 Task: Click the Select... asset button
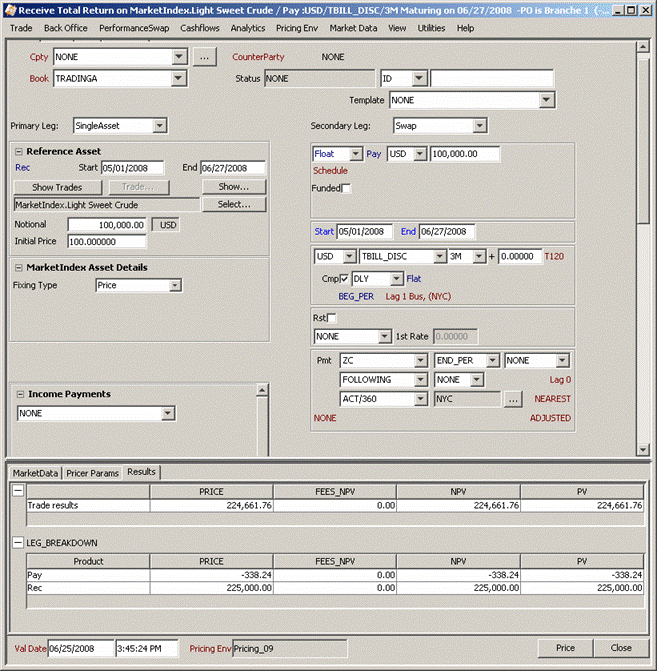[234, 205]
